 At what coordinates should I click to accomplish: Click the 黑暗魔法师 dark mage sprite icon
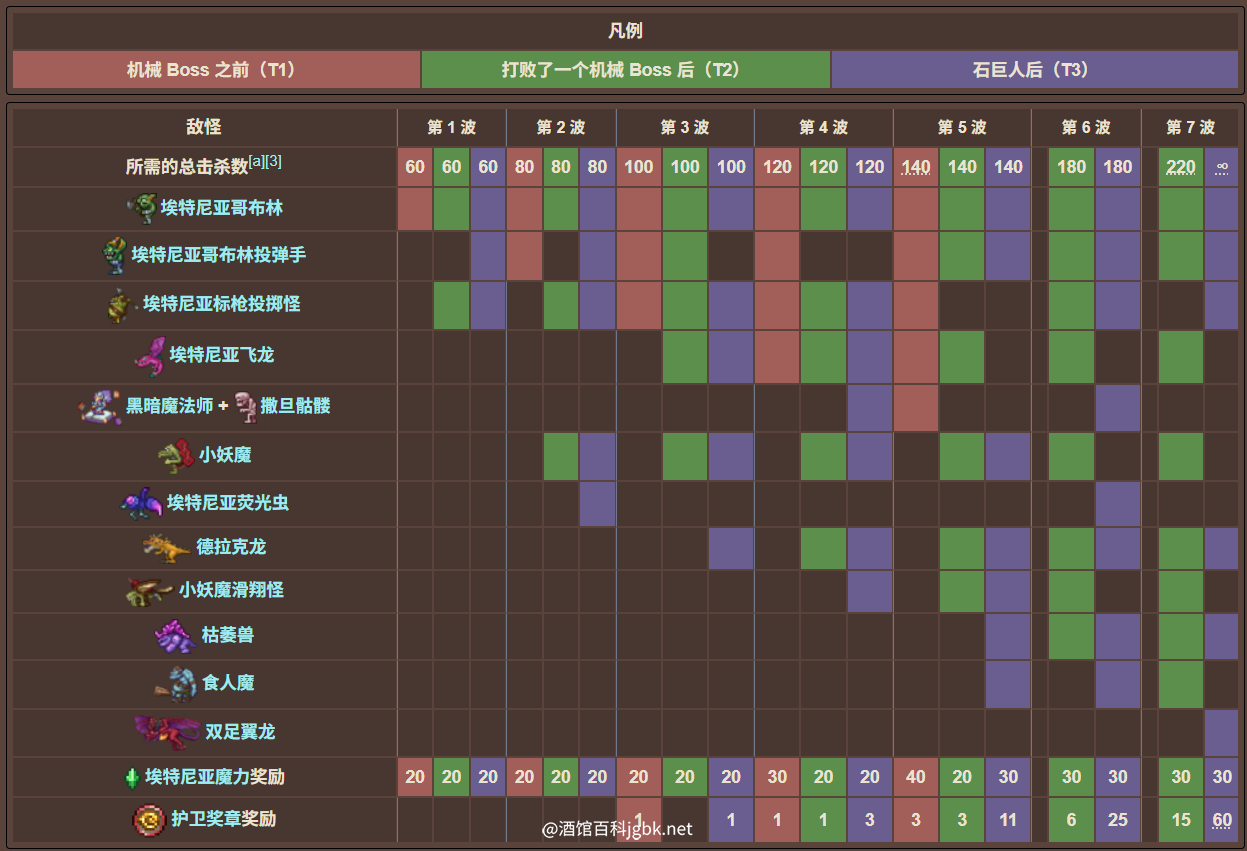click(x=100, y=406)
